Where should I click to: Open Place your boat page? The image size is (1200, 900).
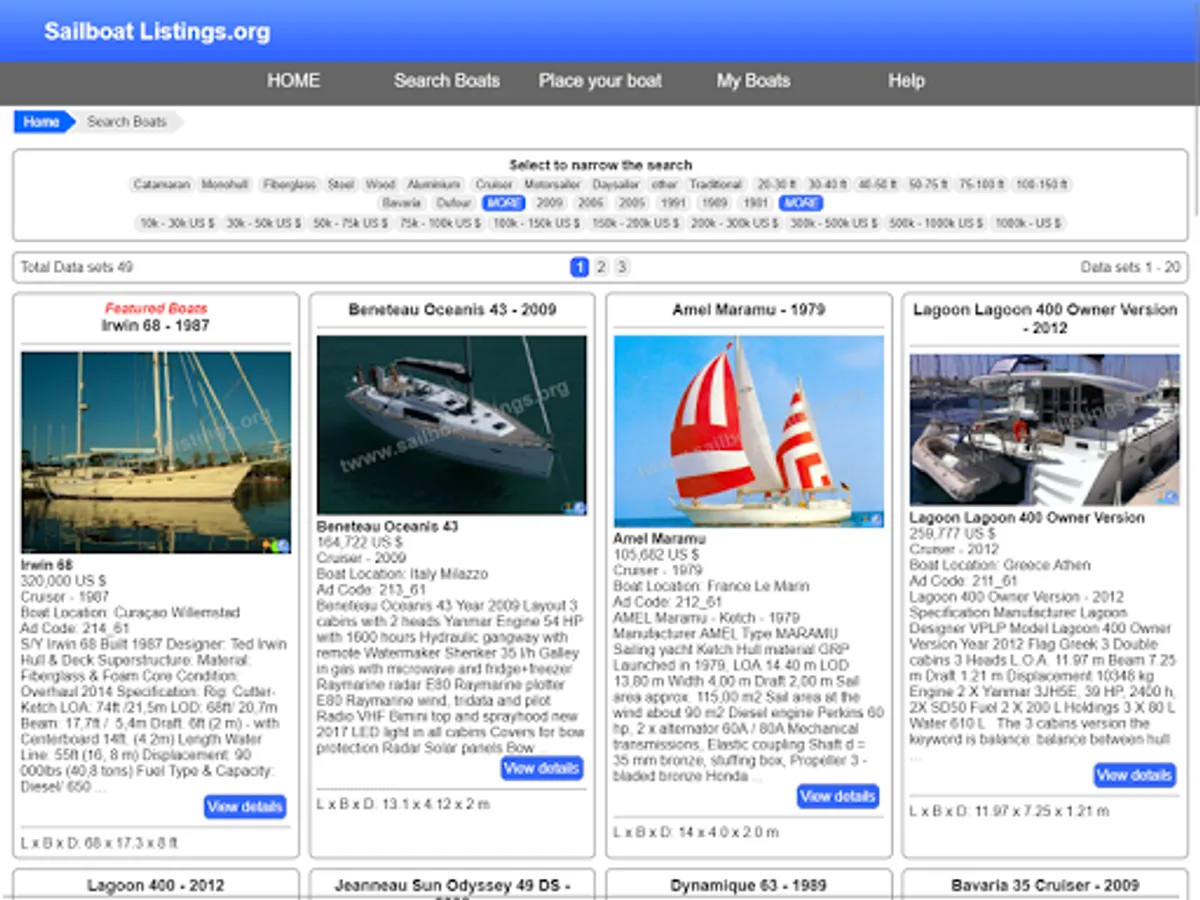[600, 81]
